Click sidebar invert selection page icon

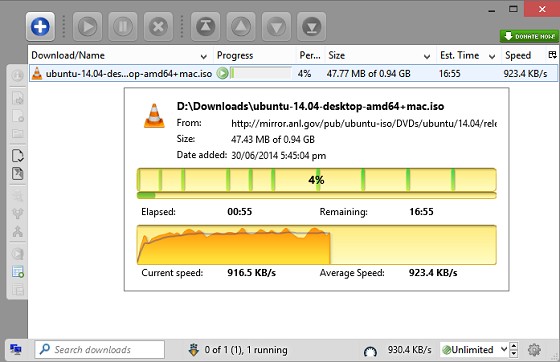point(18,174)
